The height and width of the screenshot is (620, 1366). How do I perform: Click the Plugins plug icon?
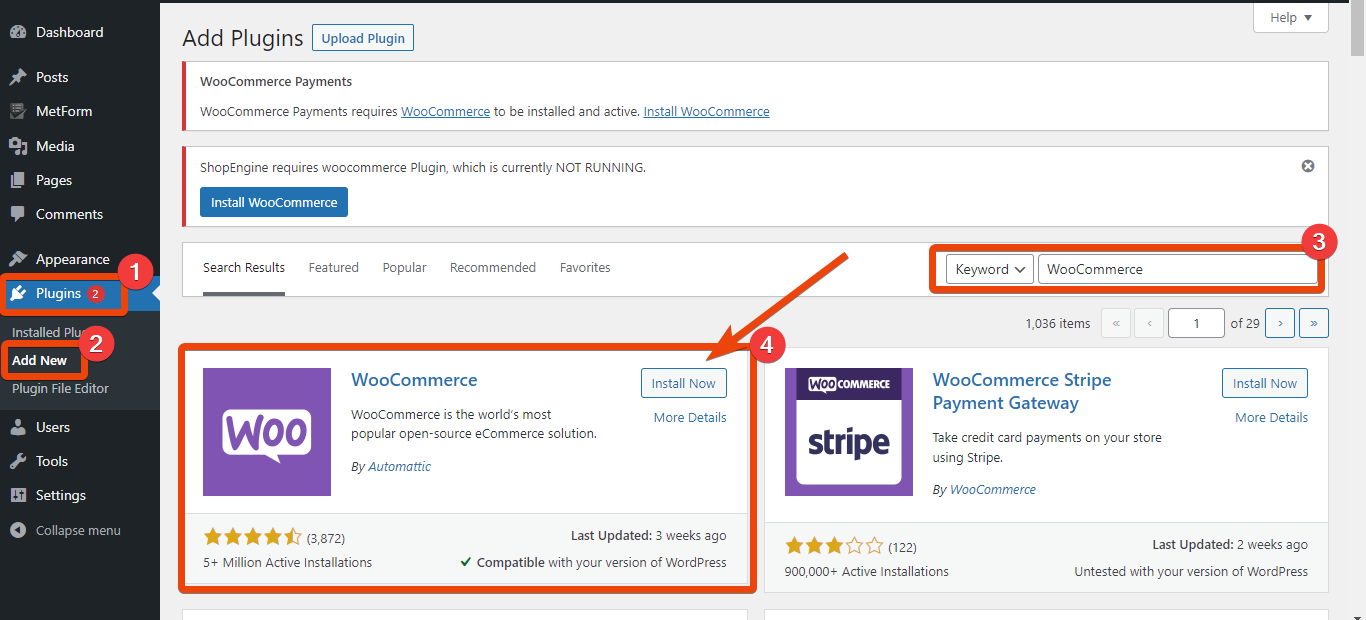coord(18,293)
